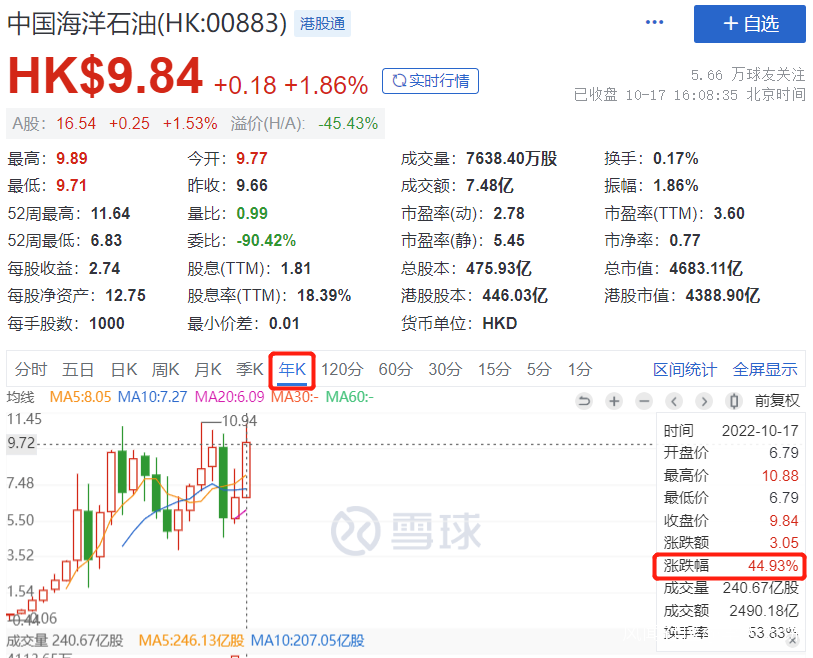Open the 全屏显示 fullscreen link
The height and width of the screenshot is (658, 813).
765,370
